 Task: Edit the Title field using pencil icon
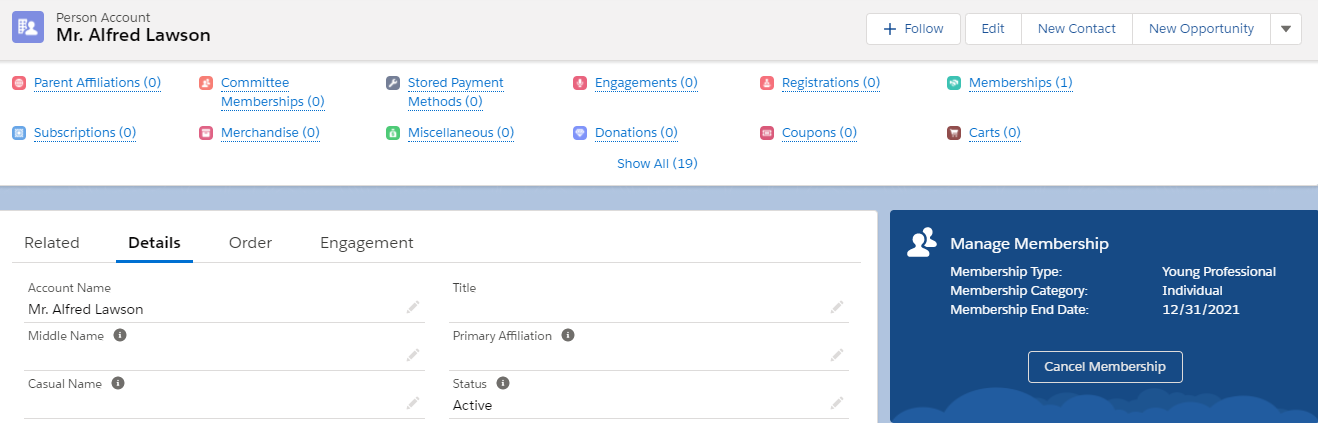click(836, 309)
